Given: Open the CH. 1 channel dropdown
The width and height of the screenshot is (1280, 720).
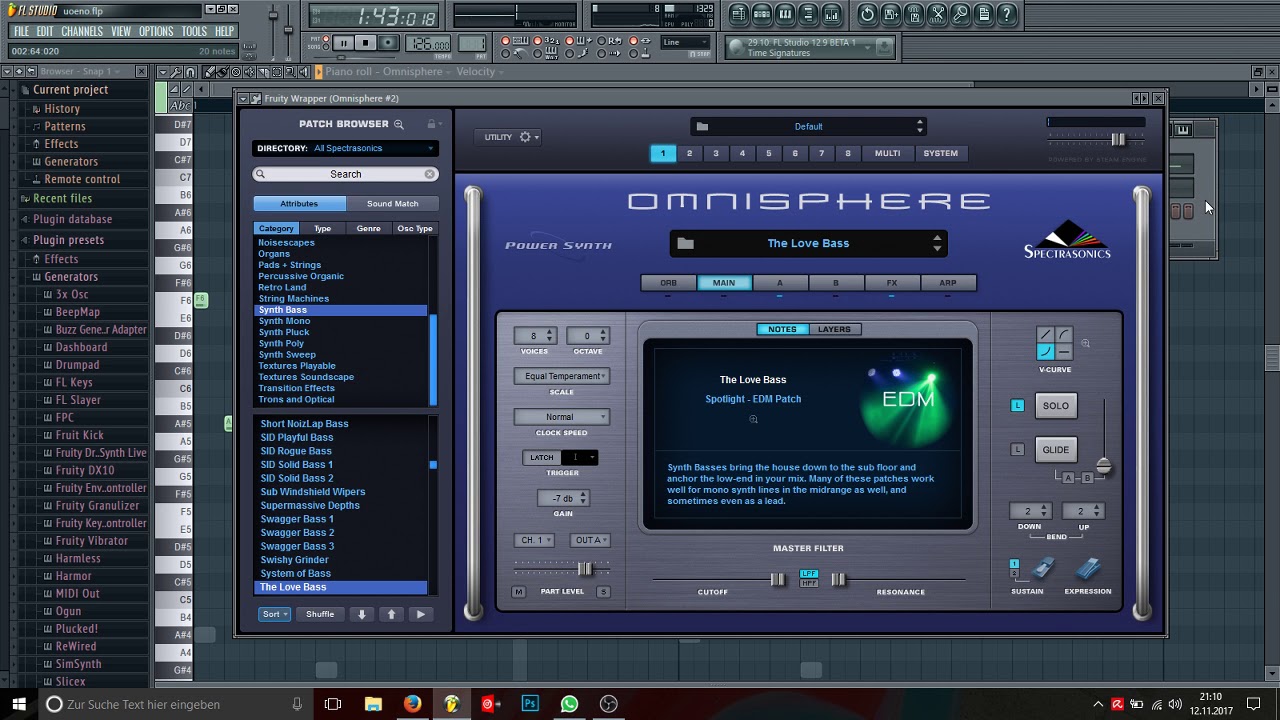Looking at the screenshot, I should click(534, 540).
